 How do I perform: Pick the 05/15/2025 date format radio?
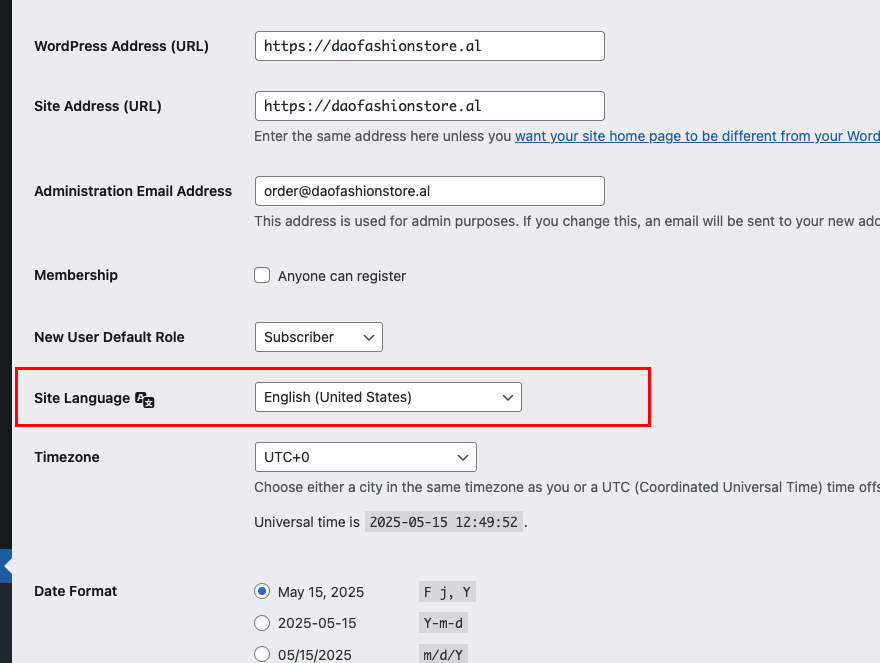point(262,654)
